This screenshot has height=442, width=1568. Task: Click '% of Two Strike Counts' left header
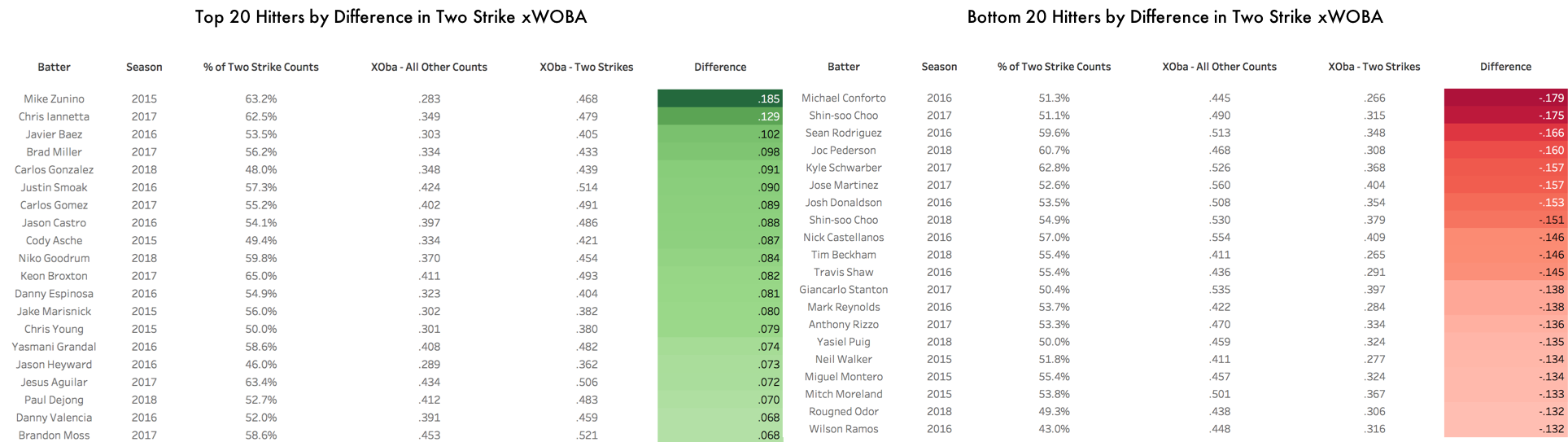click(x=261, y=67)
